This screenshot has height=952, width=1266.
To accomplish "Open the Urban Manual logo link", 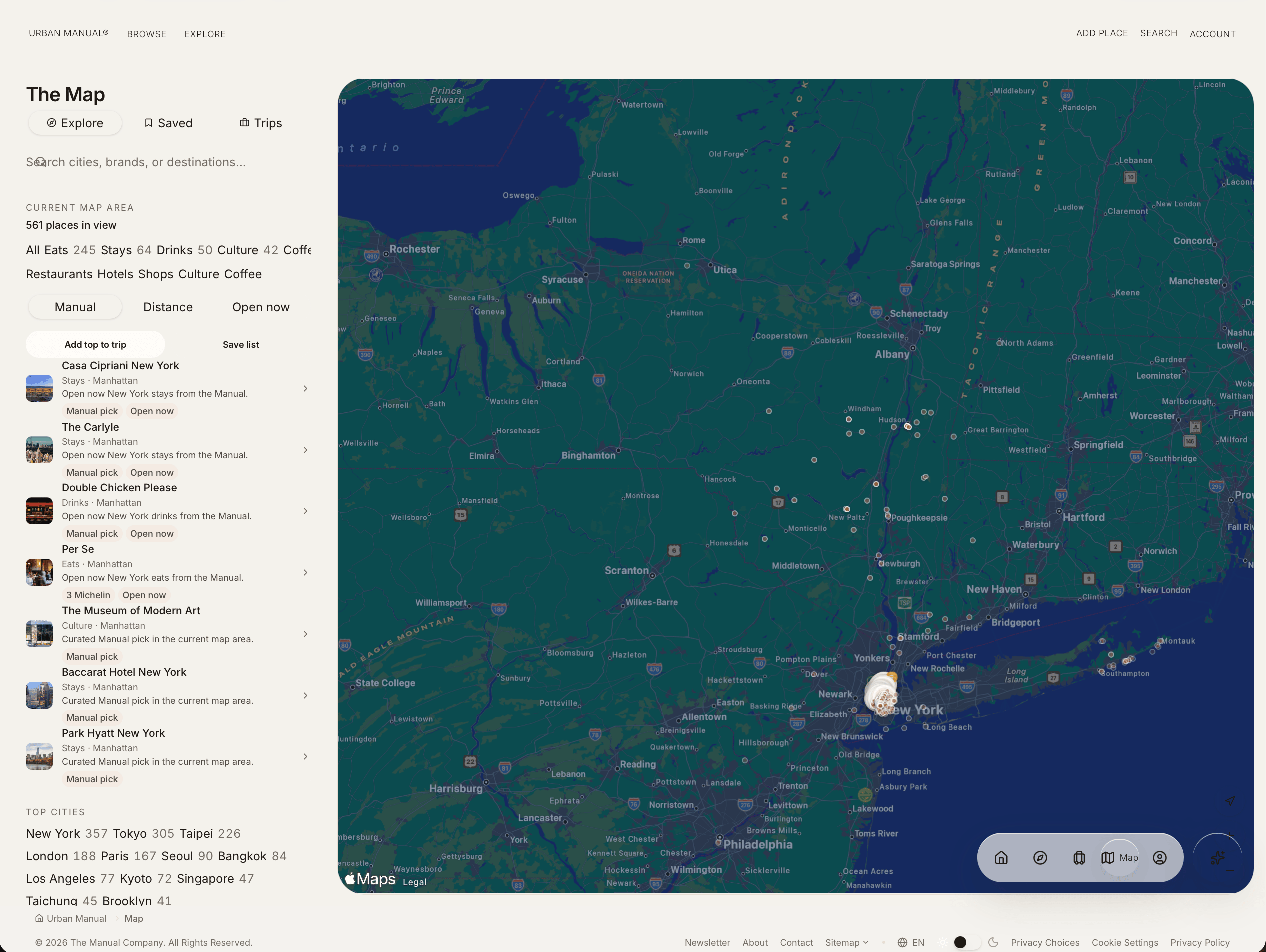I will [x=69, y=33].
